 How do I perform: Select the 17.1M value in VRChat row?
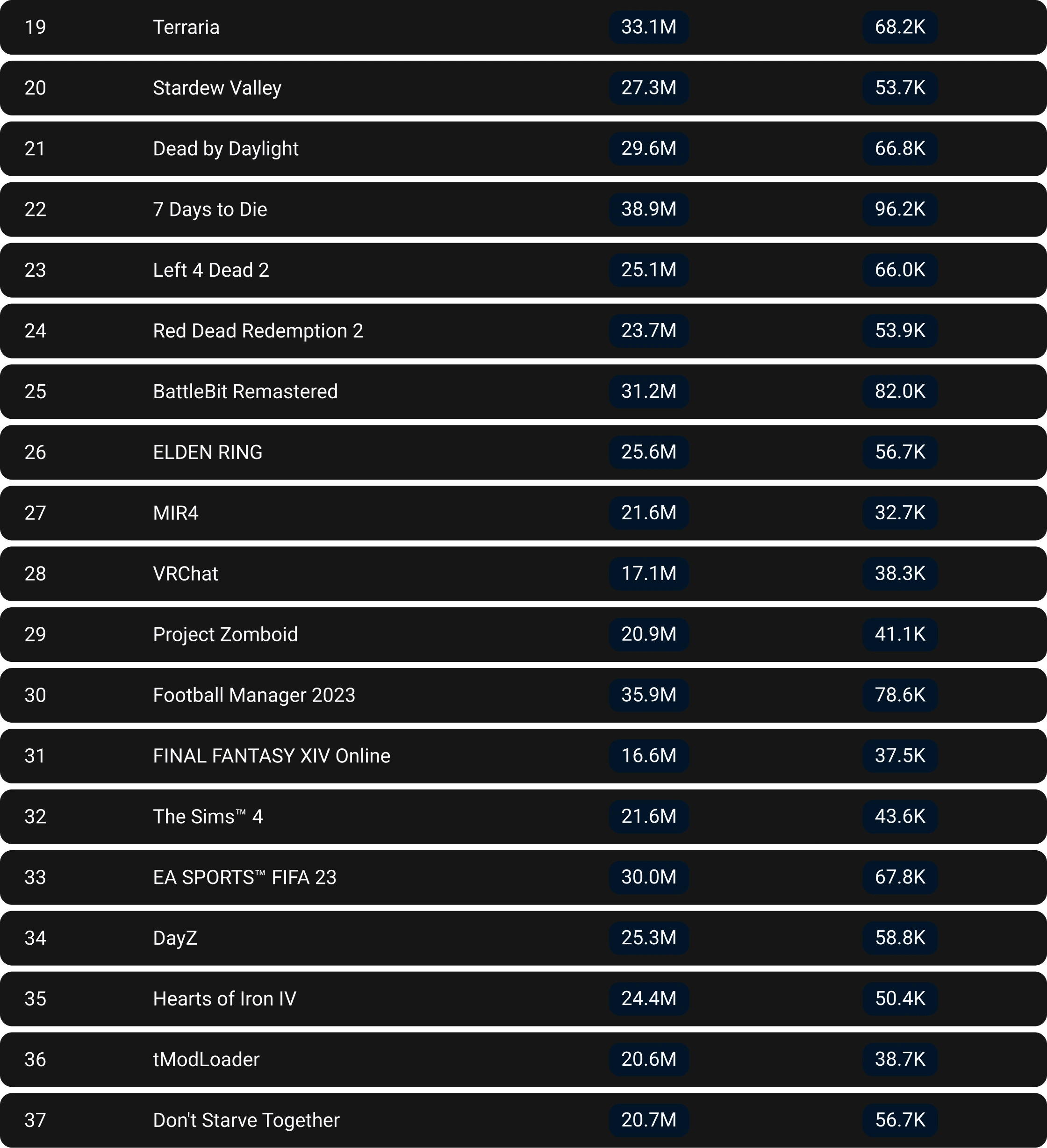coord(648,574)
